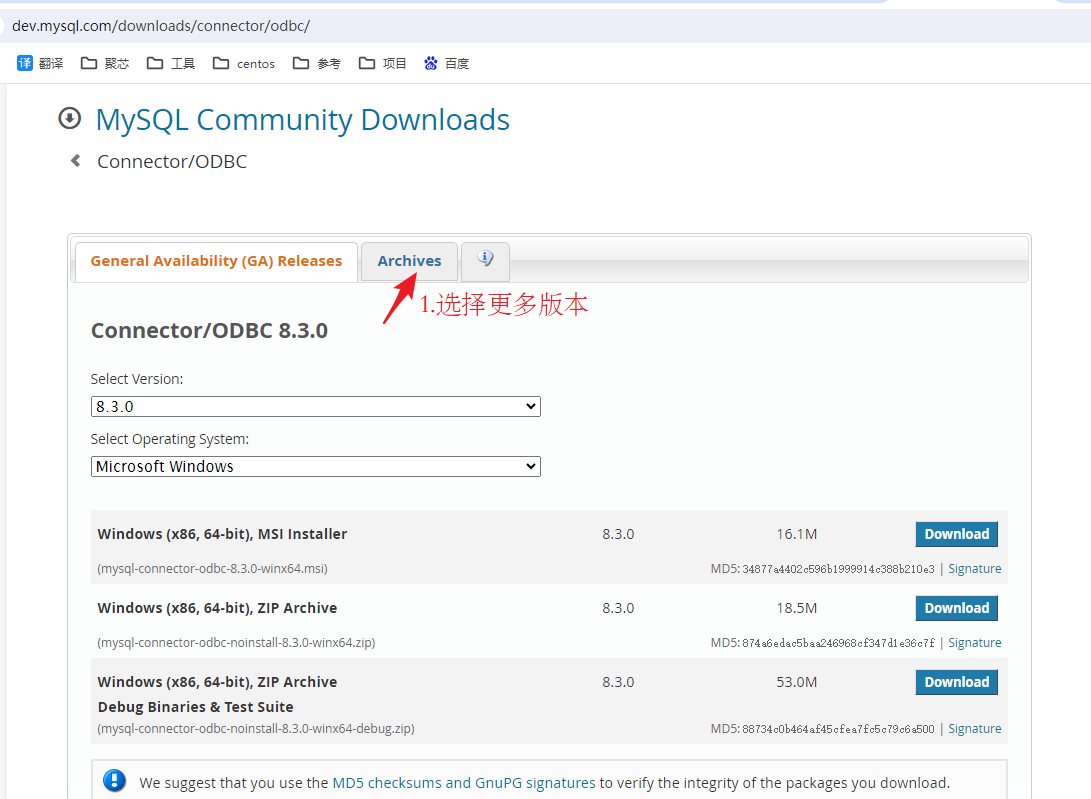Click the 16.1M file size

click(797, 534)
